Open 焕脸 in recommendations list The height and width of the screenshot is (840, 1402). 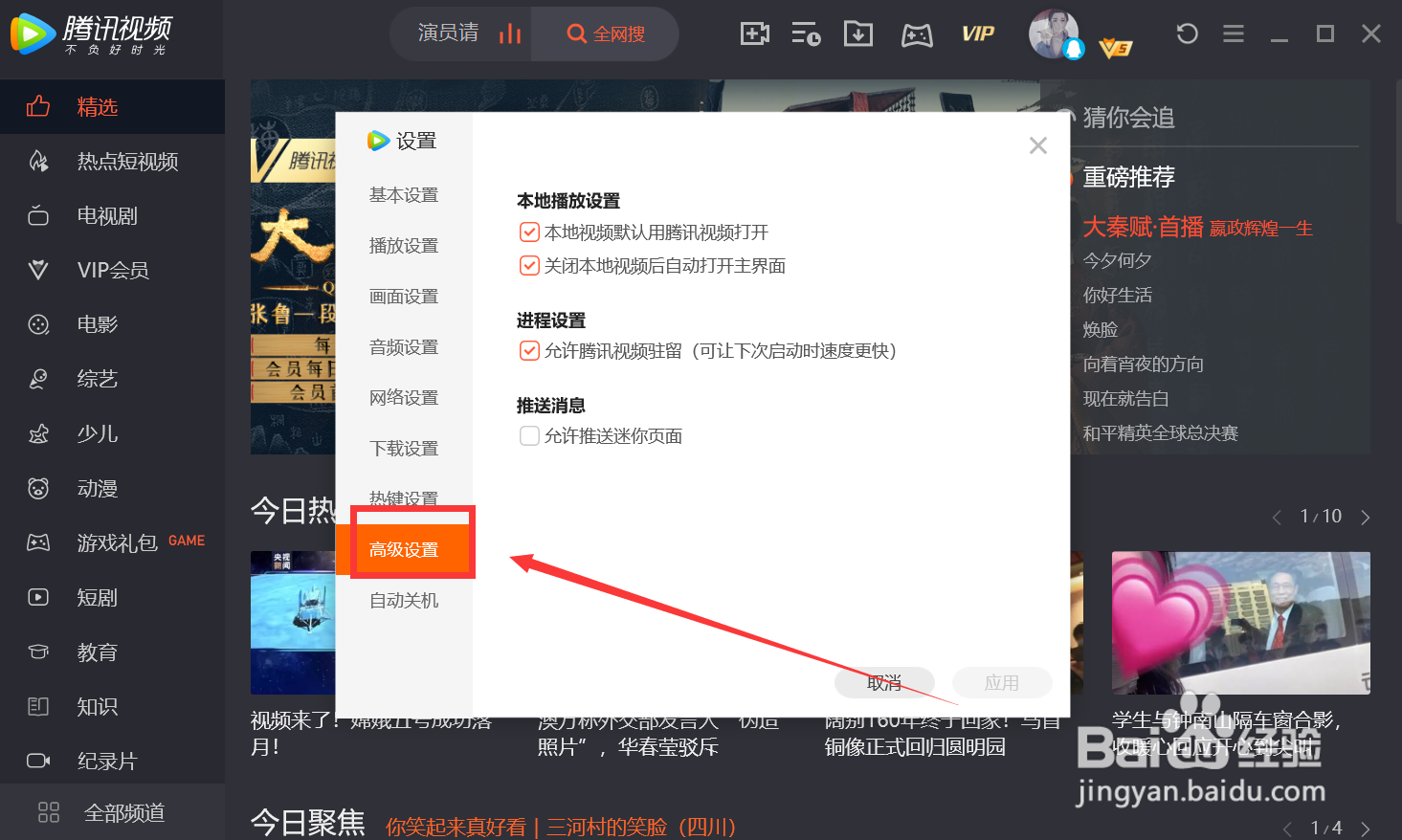(x=1100, y=329)
